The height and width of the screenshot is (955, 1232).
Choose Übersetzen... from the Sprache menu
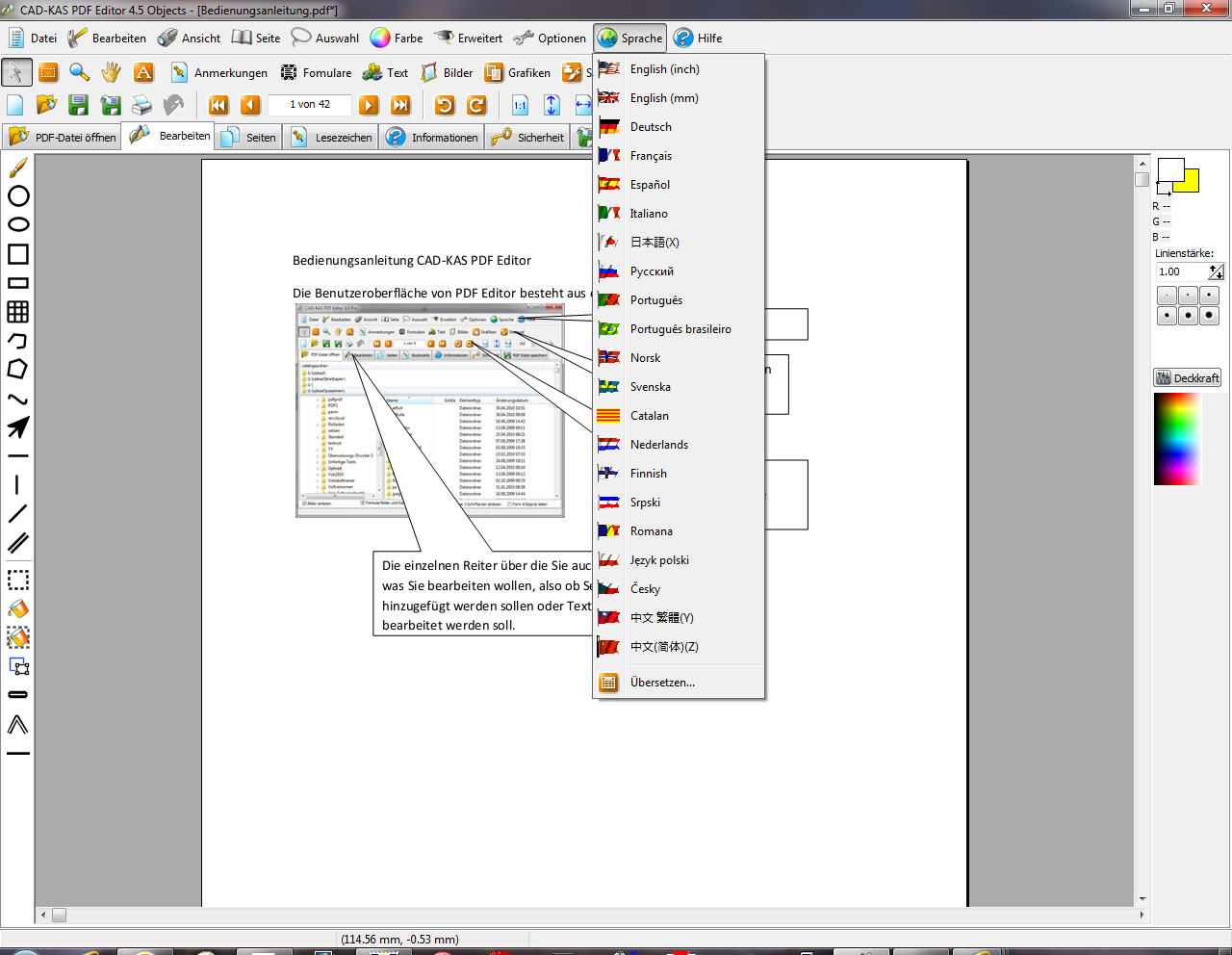point(662,683)
